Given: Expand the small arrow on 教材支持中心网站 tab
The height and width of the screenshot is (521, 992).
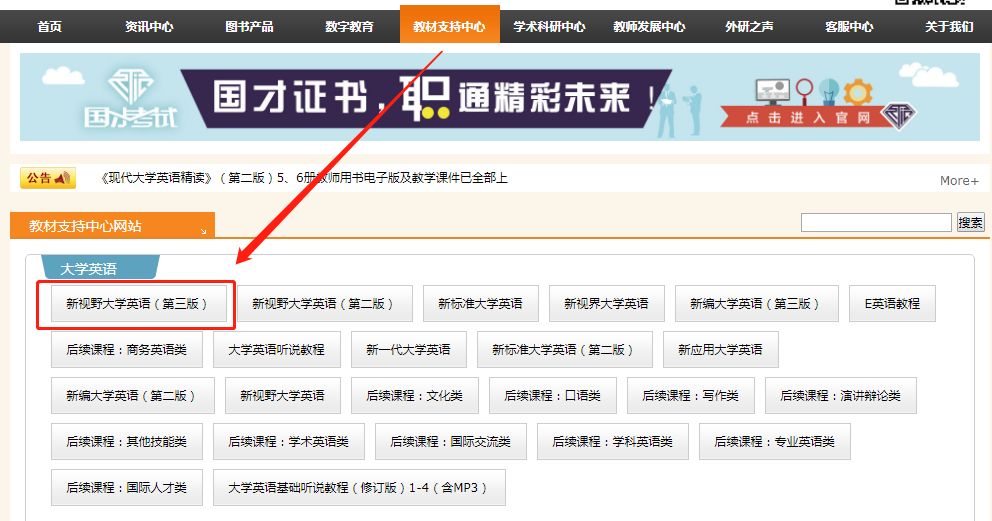Looking at the screenshot, I should tap(204, 231).
